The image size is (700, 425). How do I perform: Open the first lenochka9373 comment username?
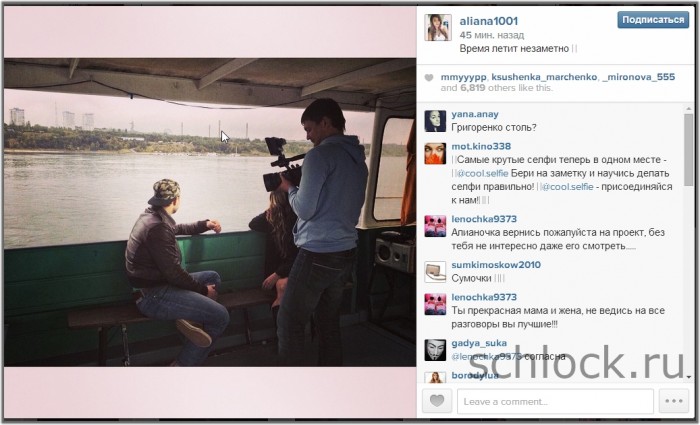pos(484,219)
